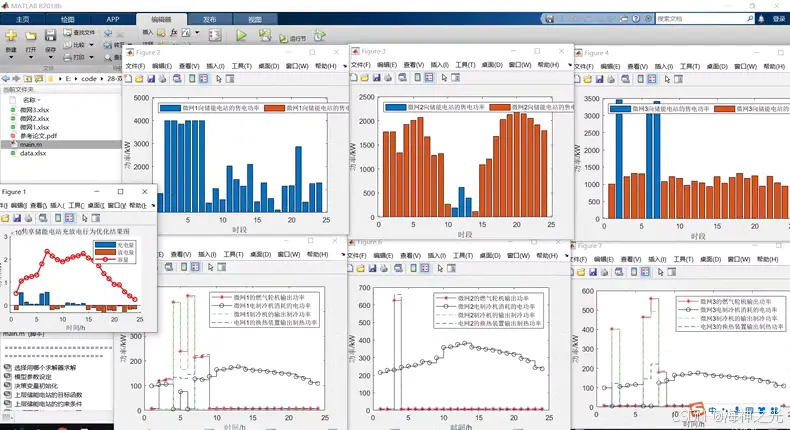
Task: Click Figure 2 save icon
Action: coord(151,79)
